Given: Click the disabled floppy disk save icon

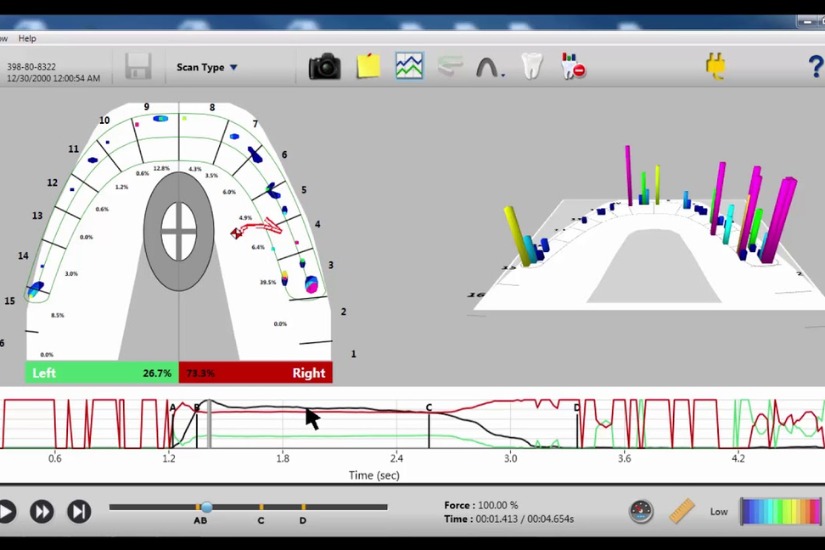Looking at the screenshot, I should [138, 66].
